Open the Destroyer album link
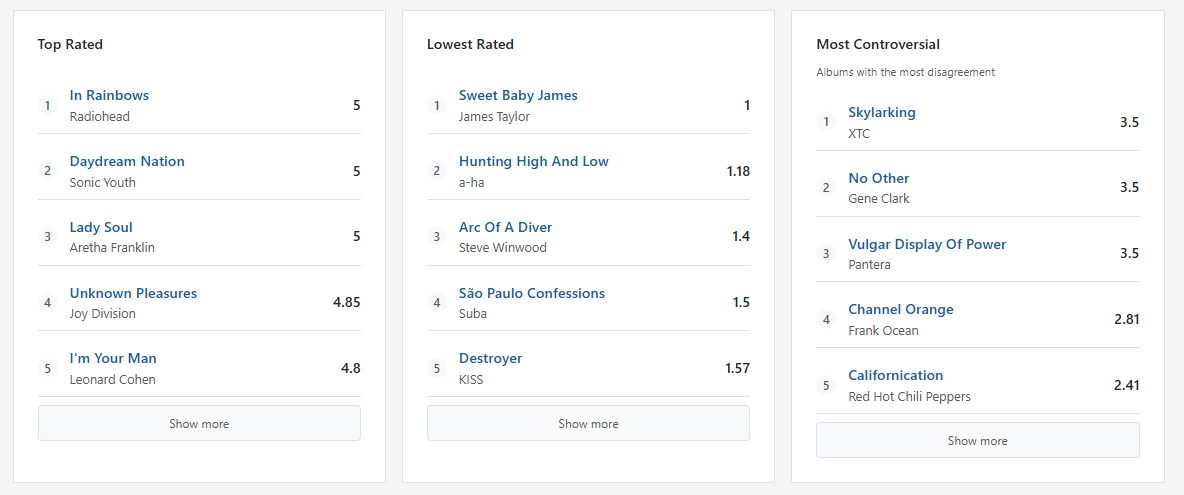Screen dimensions: 1184x495 pyautogui.click(x=491, y=358)
